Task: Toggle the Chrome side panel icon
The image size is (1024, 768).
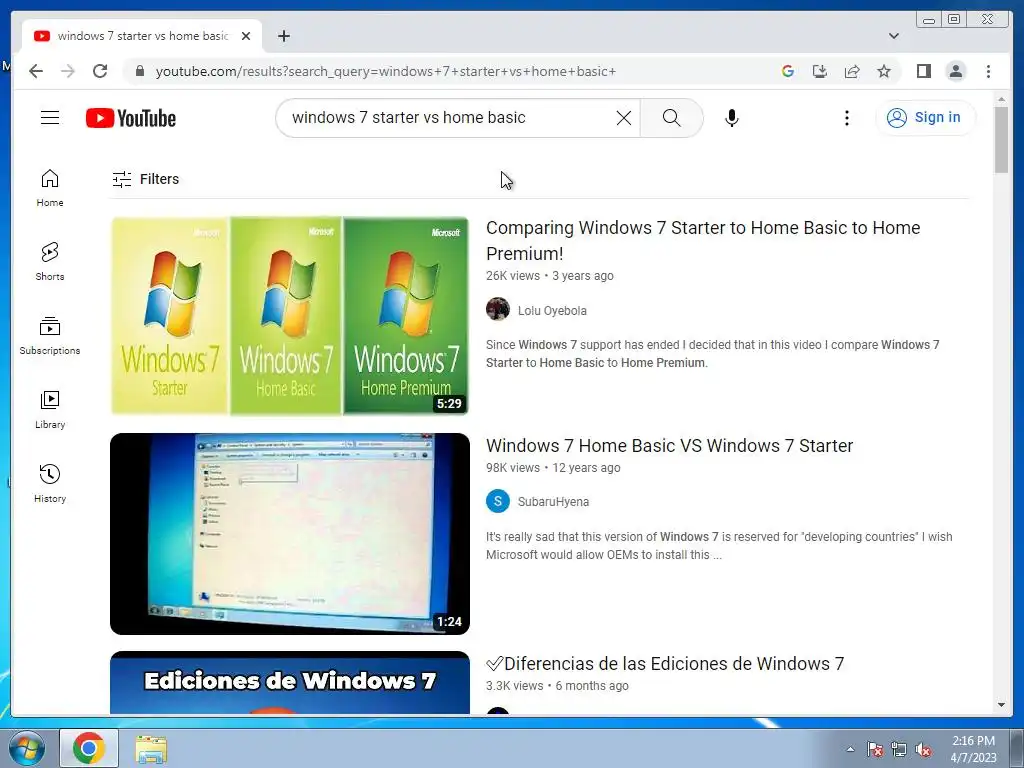Action: (923, 71)
